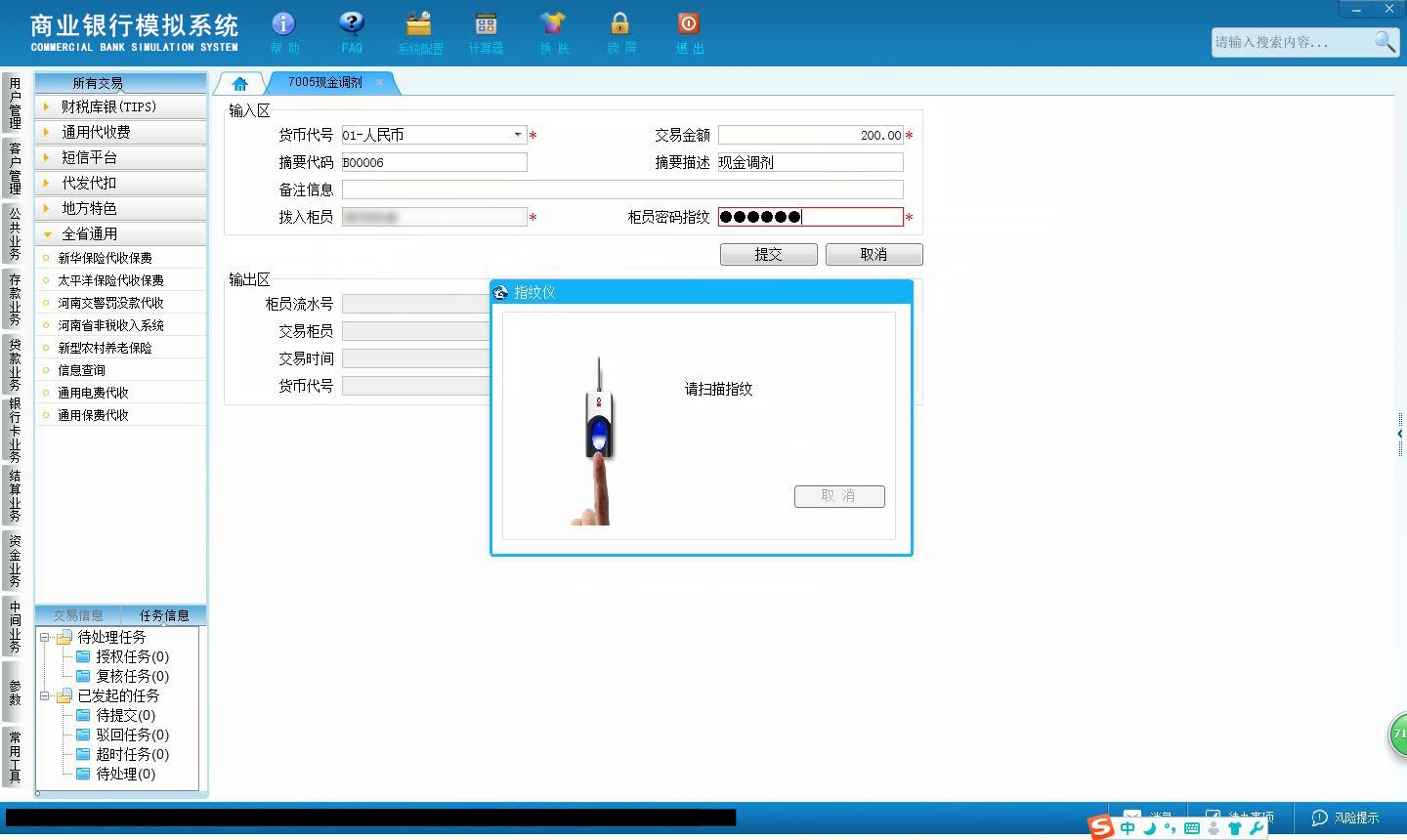Screen dimensions: 1407x840
Task: Click the 授权任务(0) folder icon
Action: [x=83, y=656]
